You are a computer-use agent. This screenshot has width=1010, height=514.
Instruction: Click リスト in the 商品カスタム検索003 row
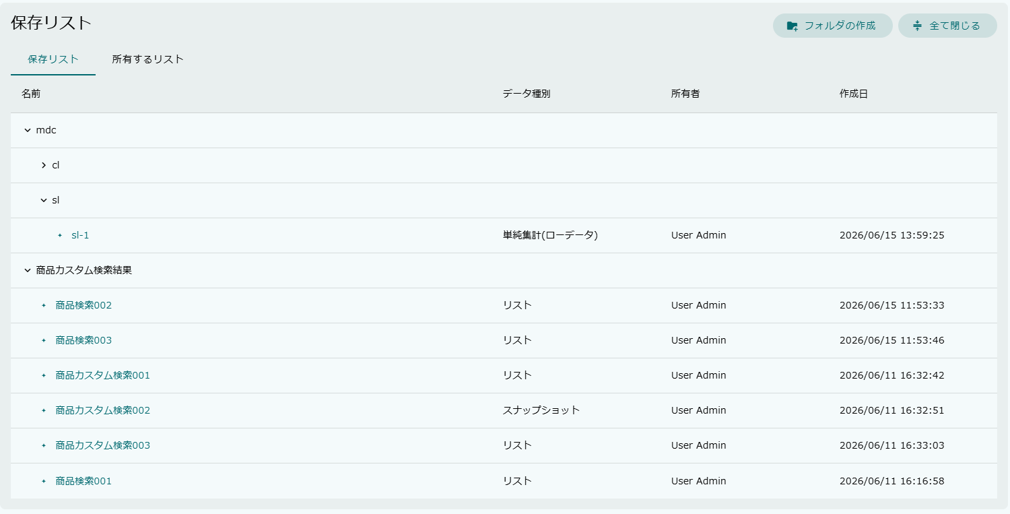tap(517, 445)
